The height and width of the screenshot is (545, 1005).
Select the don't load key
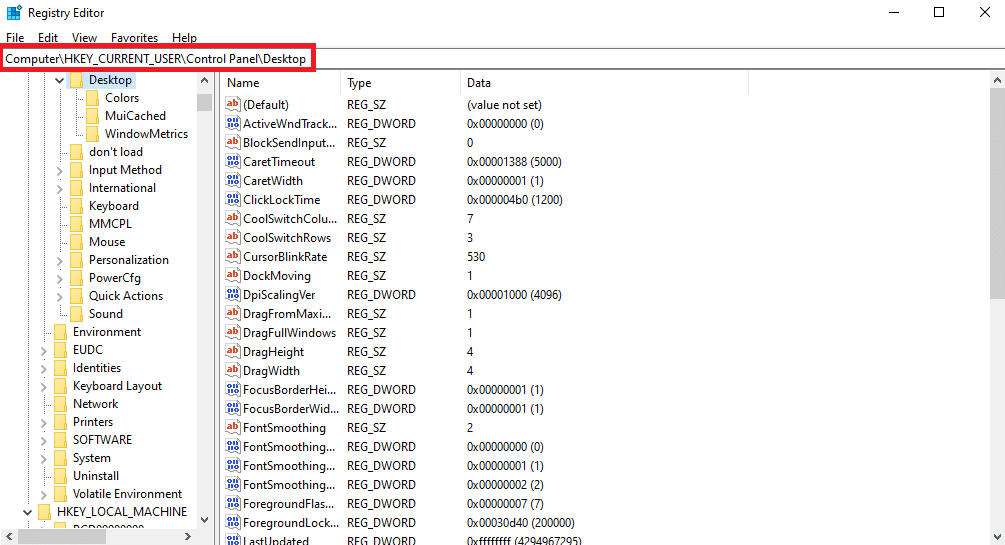click(x=116, y=152)
